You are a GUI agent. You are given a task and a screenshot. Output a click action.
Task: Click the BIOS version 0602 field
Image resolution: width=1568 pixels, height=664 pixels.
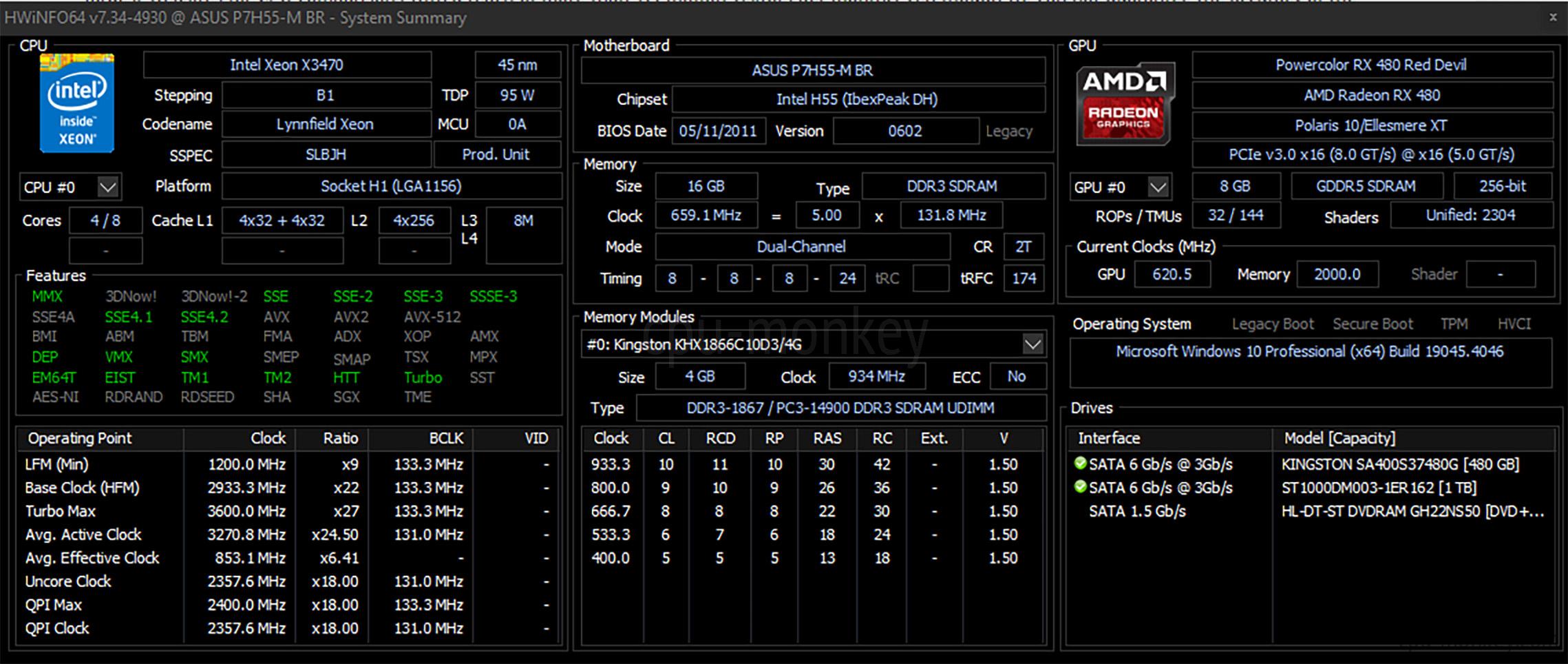click(x=905, y=131)
